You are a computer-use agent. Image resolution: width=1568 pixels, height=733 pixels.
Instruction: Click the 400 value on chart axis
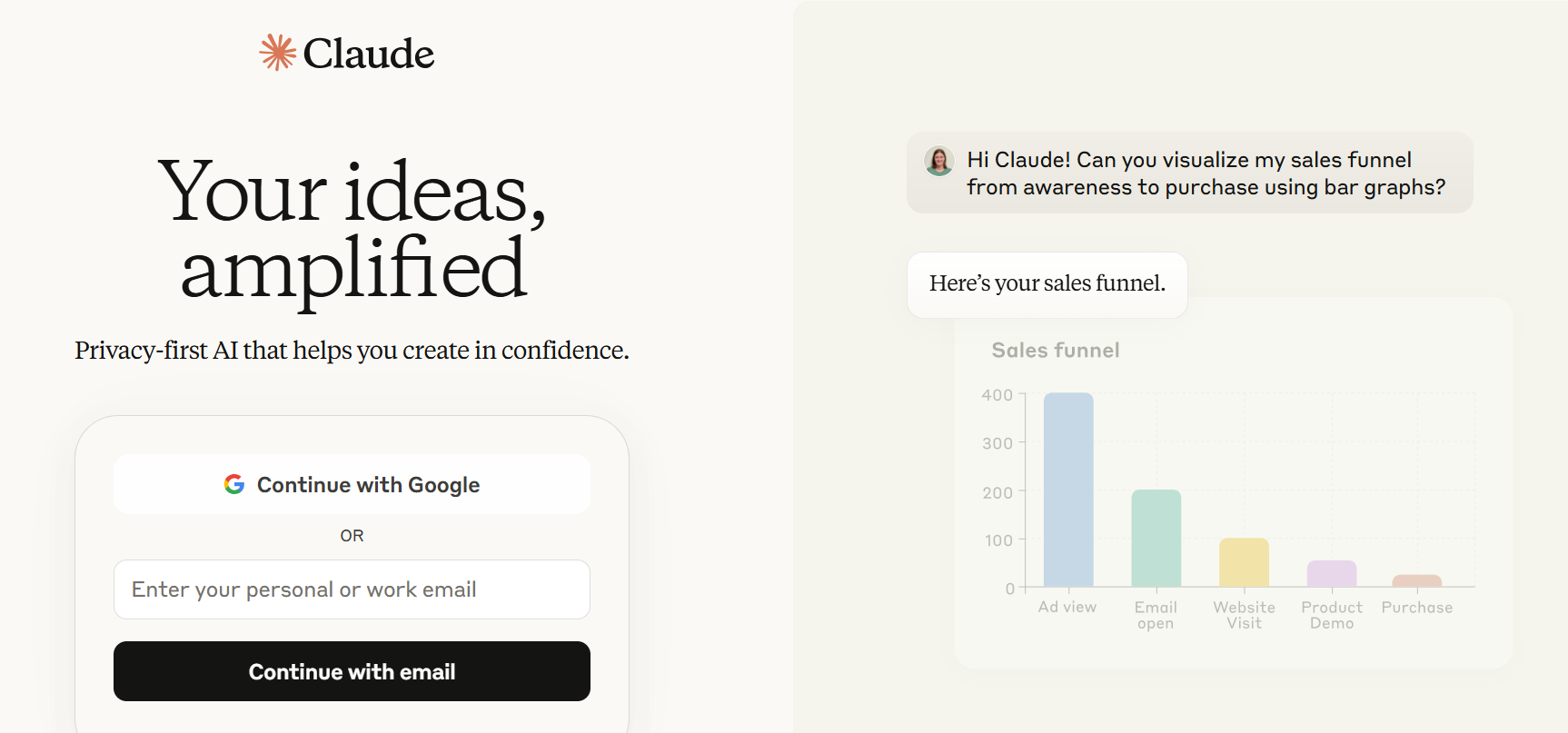pos(997,395)
